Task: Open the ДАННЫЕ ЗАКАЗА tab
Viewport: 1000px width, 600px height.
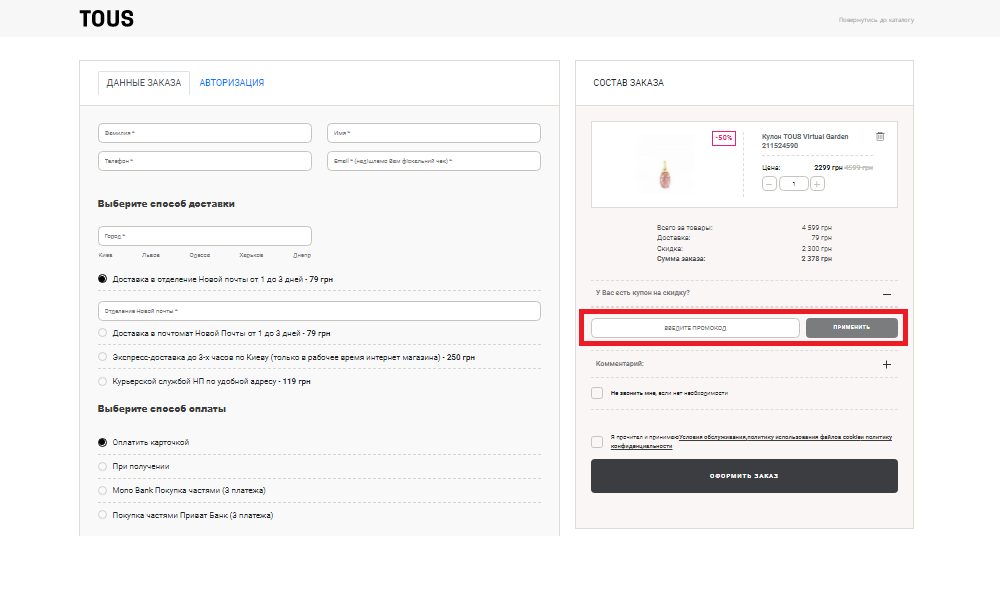Action: (x=143, y=83)
